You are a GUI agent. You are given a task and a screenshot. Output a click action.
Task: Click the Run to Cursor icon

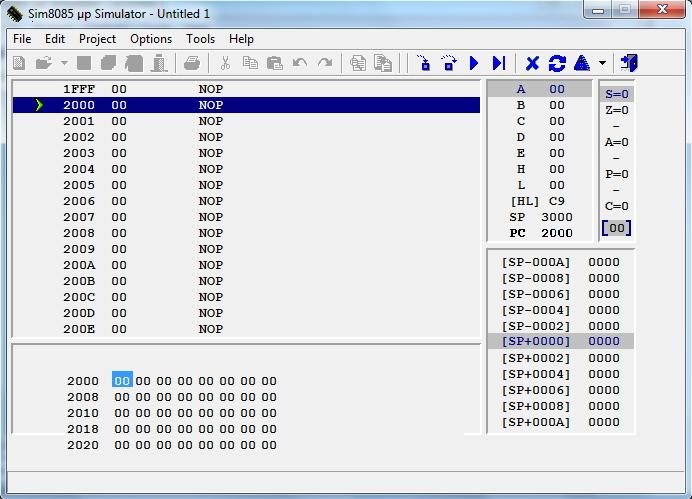point(499,63)
